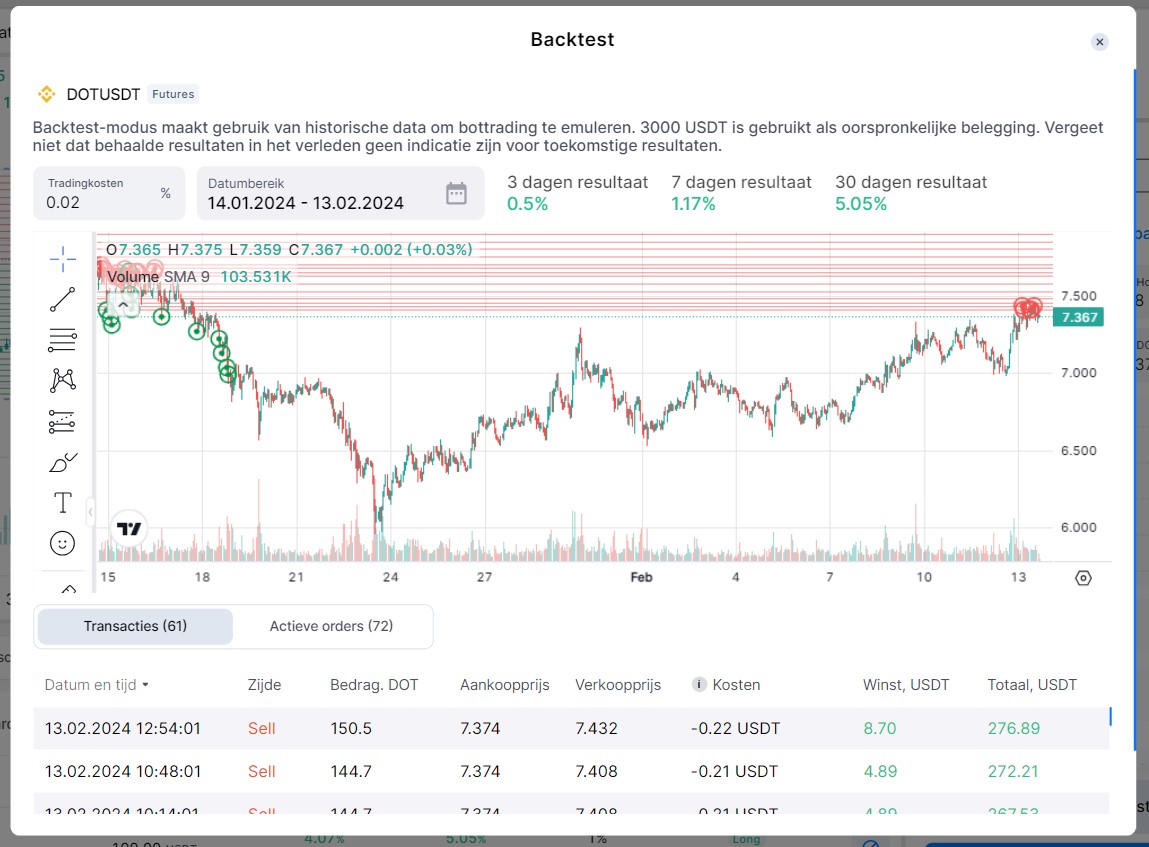Viewport: 1149px width, 847px height.
Task: Open the Fibonacci retracement tool
Action: coord(62,340)
